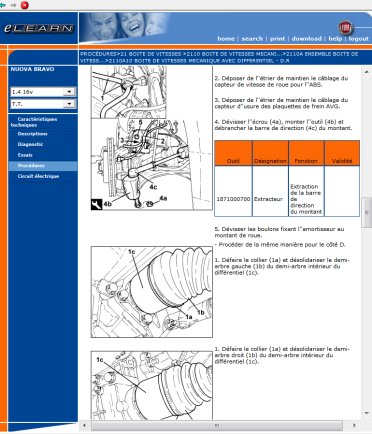
Task: Open Circuit électrique menu item
Action: [38, 176]
